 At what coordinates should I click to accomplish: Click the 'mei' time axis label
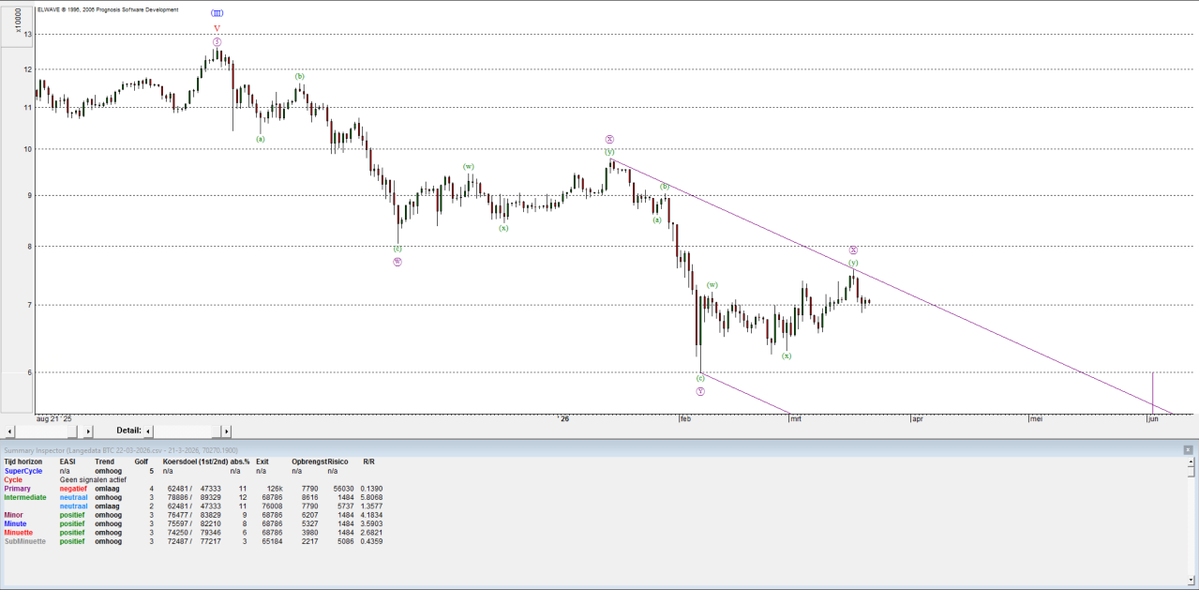[1035, 419]
